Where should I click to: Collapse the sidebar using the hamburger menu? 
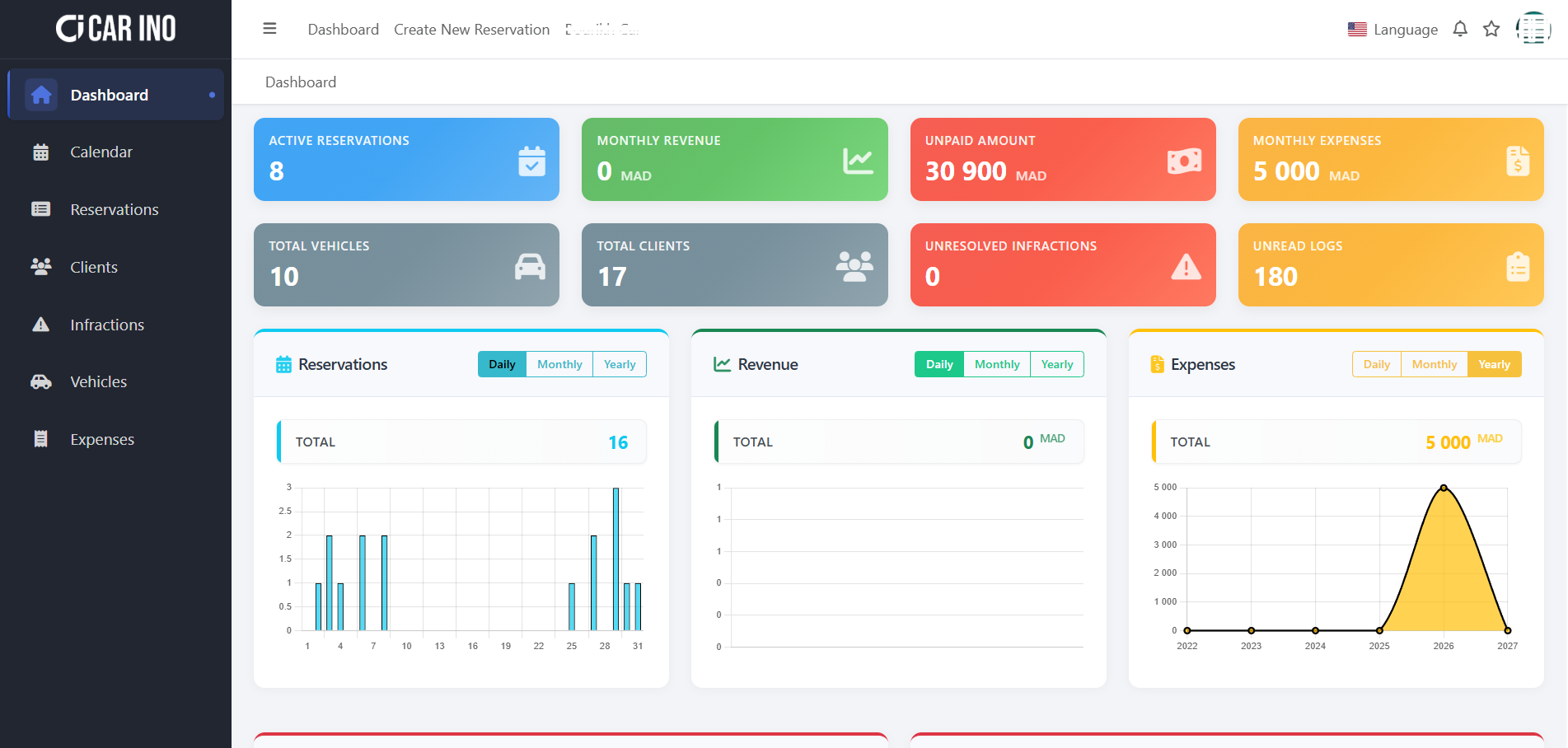tap(269, 28)
